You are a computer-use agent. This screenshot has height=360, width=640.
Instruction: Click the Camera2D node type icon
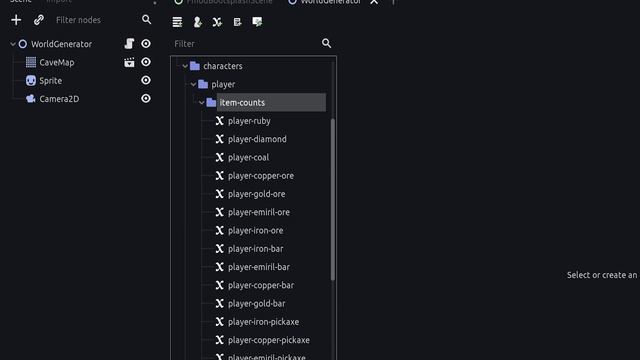(x=31, y=99)
